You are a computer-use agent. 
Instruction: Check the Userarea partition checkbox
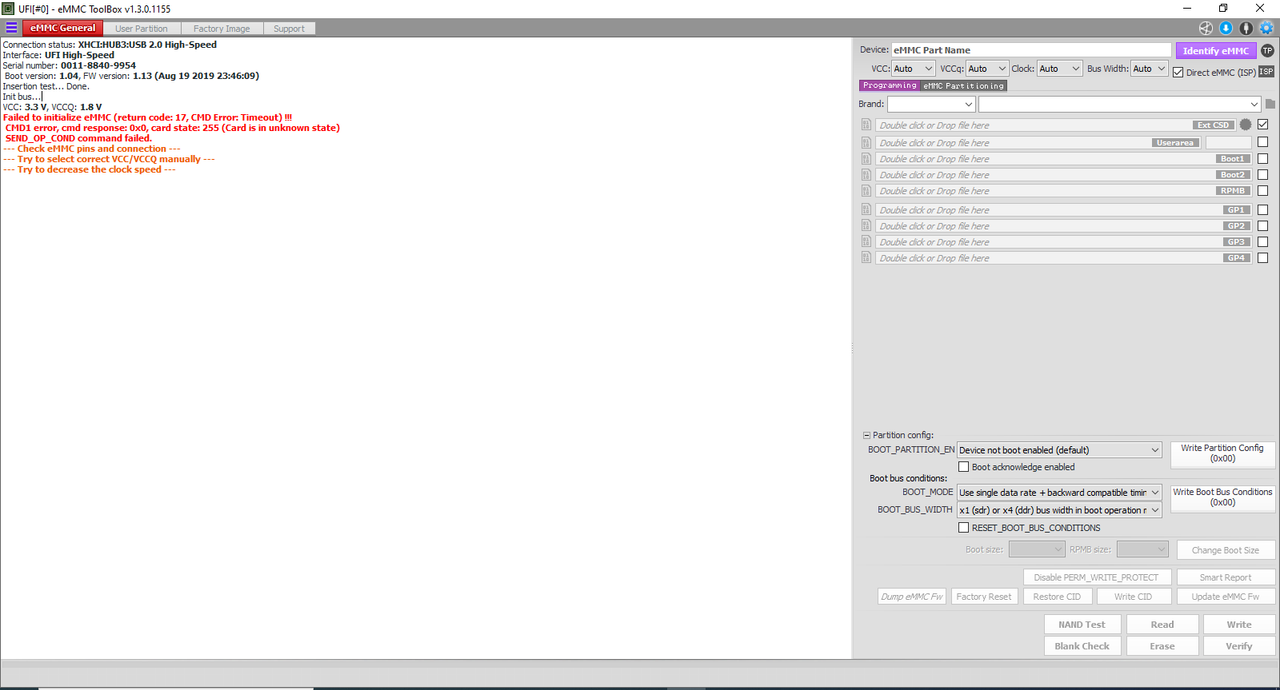[x=1263, y=142]
